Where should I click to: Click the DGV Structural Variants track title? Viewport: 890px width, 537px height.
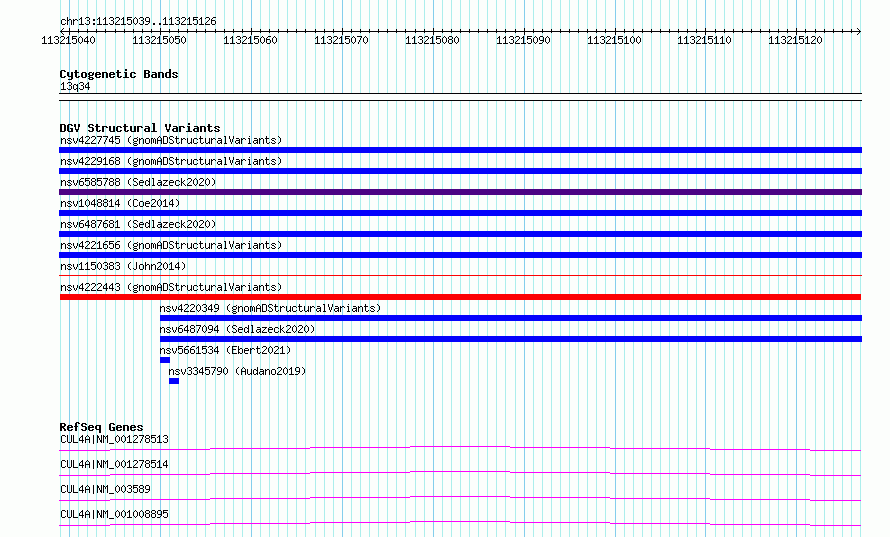coord(140,128)
